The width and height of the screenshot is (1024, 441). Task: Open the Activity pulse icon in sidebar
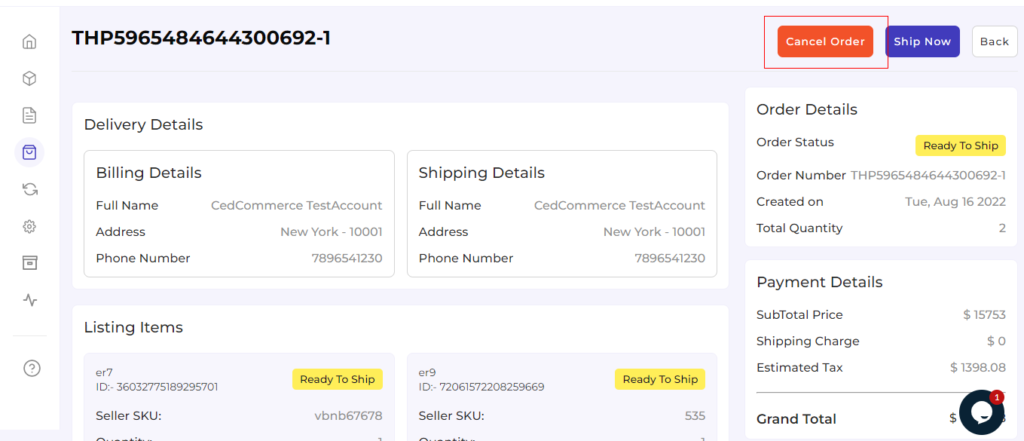tap(30, 299)
